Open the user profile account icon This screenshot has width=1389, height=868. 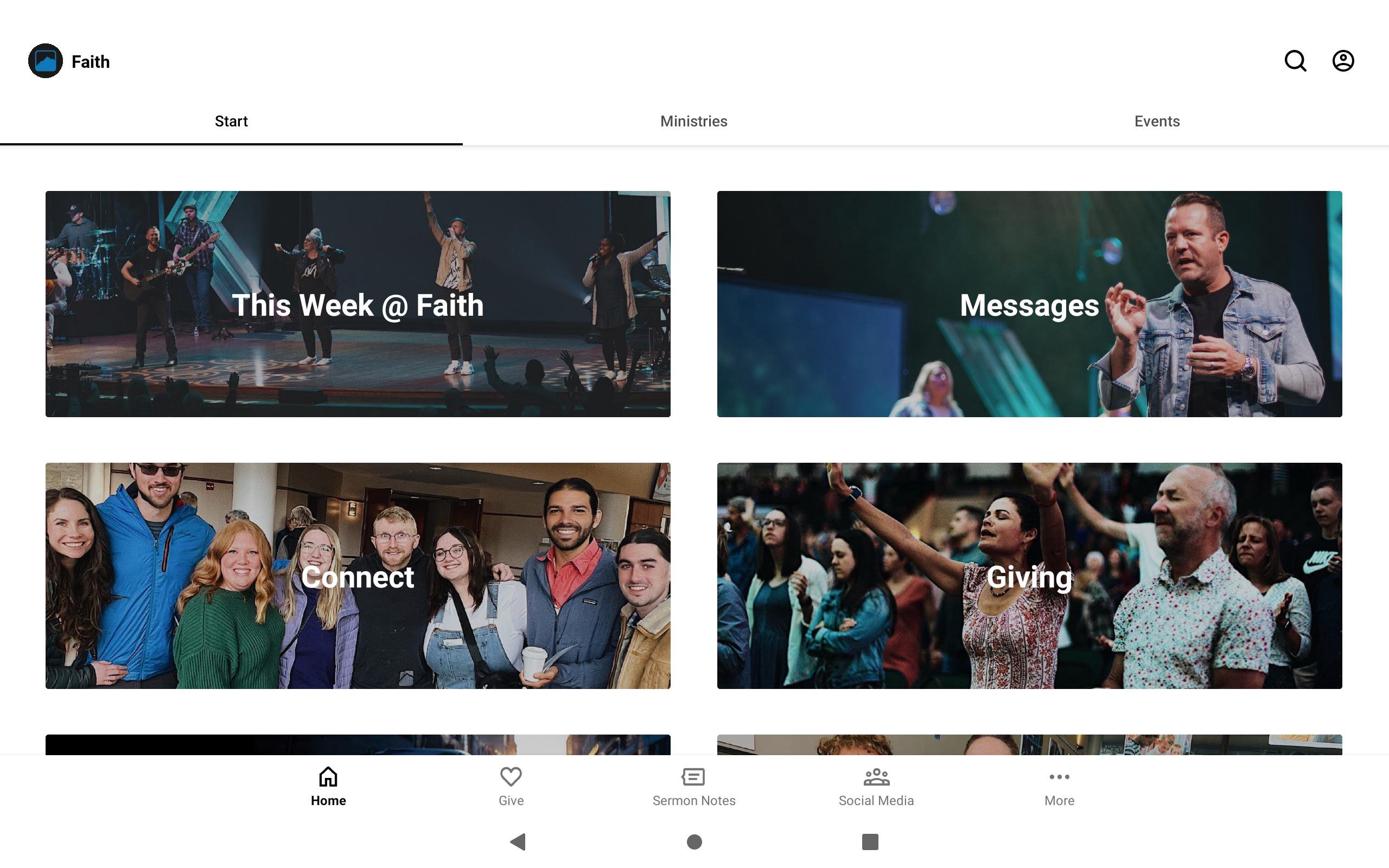point(1342,61)
